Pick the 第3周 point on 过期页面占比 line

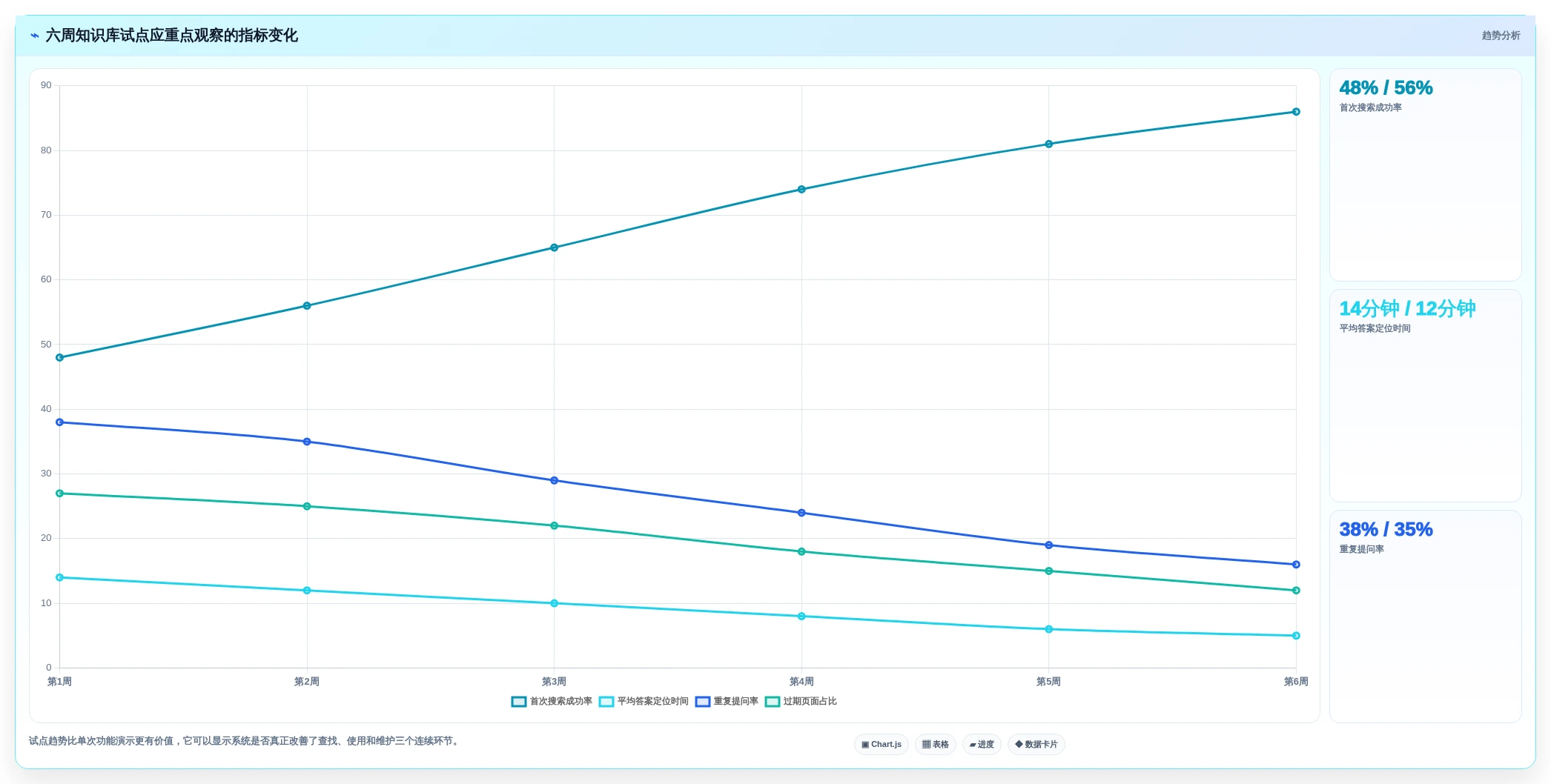click(x=555, y=525)
